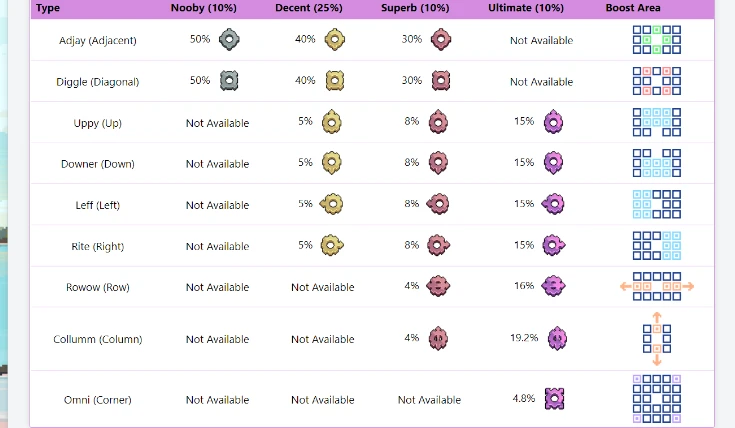735x428 pixels.
Task: Click the purple Ultimate Collumm cog icon
Action: click(x=557, y=338)
